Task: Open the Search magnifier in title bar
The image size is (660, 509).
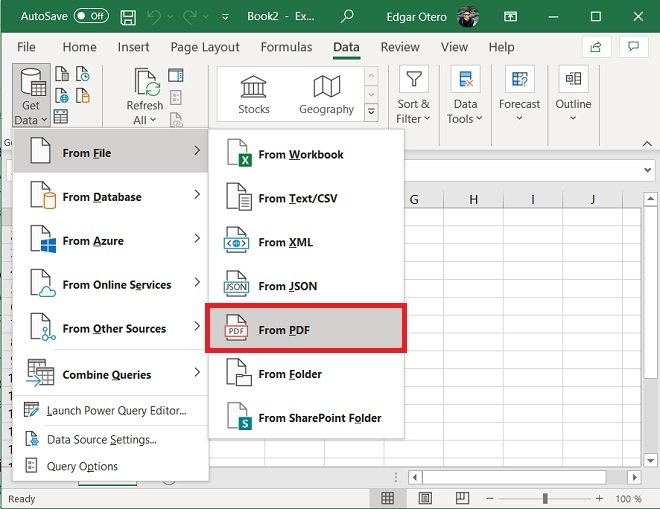Action: [x=347, y=17]
